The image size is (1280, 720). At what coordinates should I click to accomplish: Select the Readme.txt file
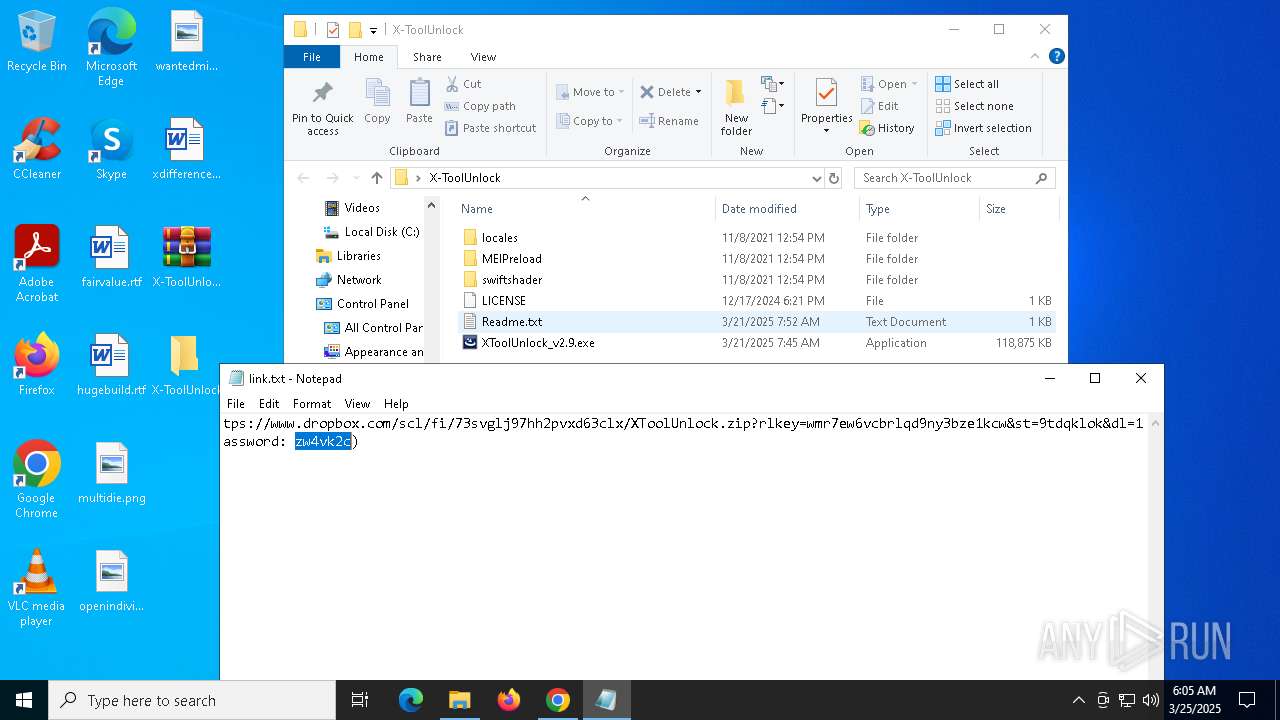[756, 322]
